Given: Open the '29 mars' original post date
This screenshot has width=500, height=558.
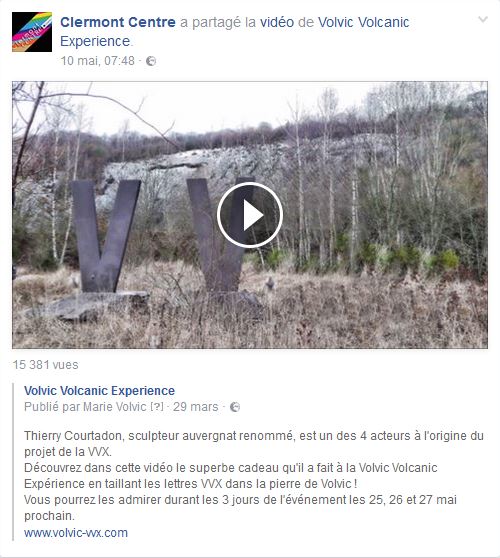Looking at the screenshot, I should tap(195, 407).
